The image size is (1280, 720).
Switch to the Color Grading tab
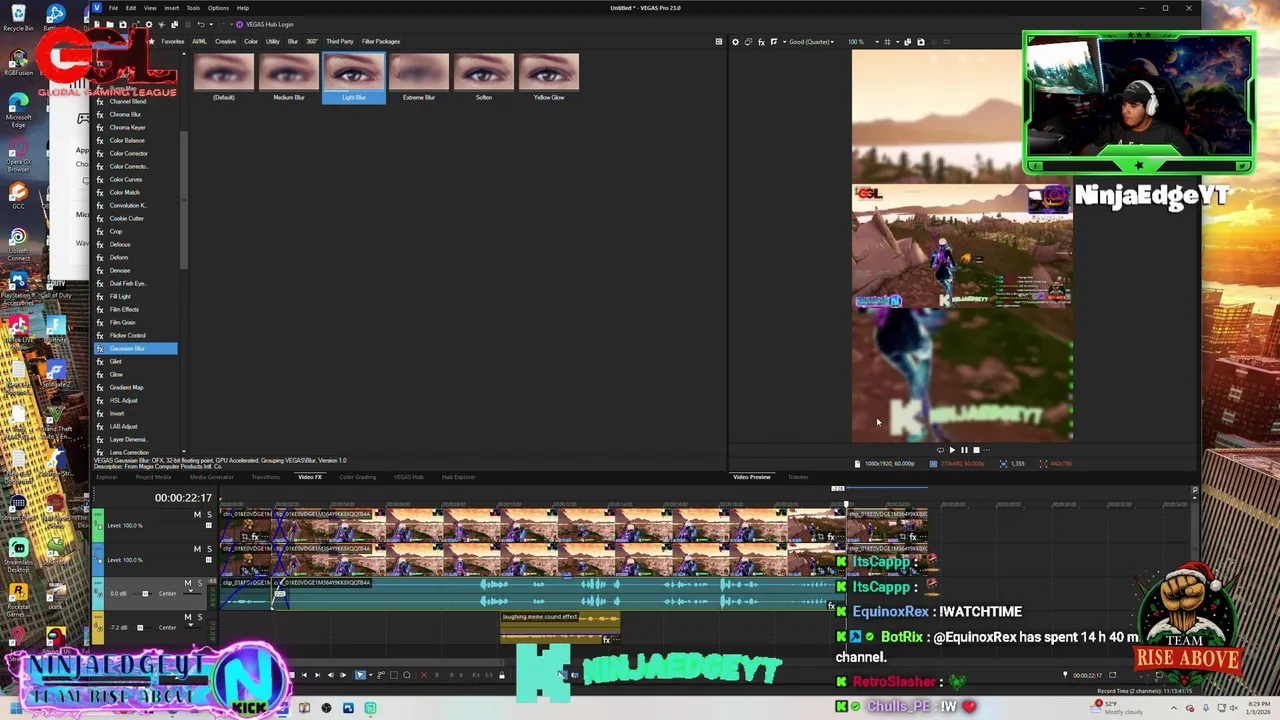tap(357, 477)
